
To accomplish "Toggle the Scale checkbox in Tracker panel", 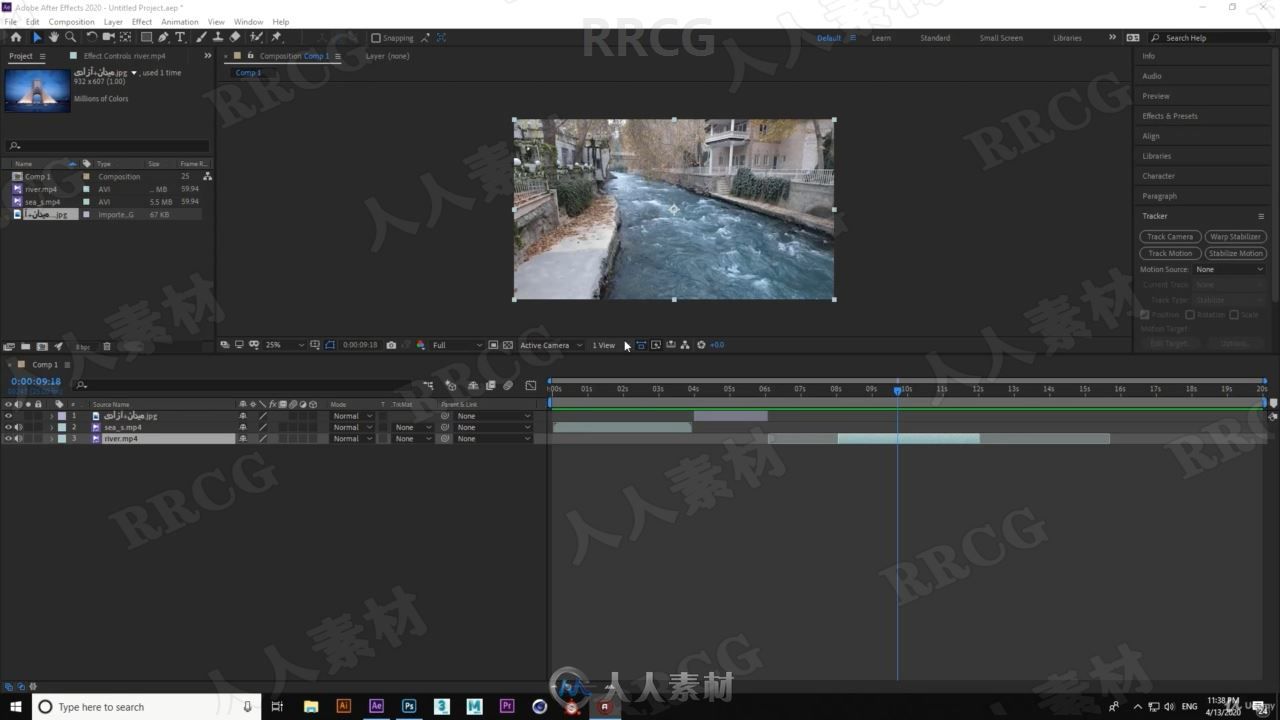I will [x=1234, y=315].
